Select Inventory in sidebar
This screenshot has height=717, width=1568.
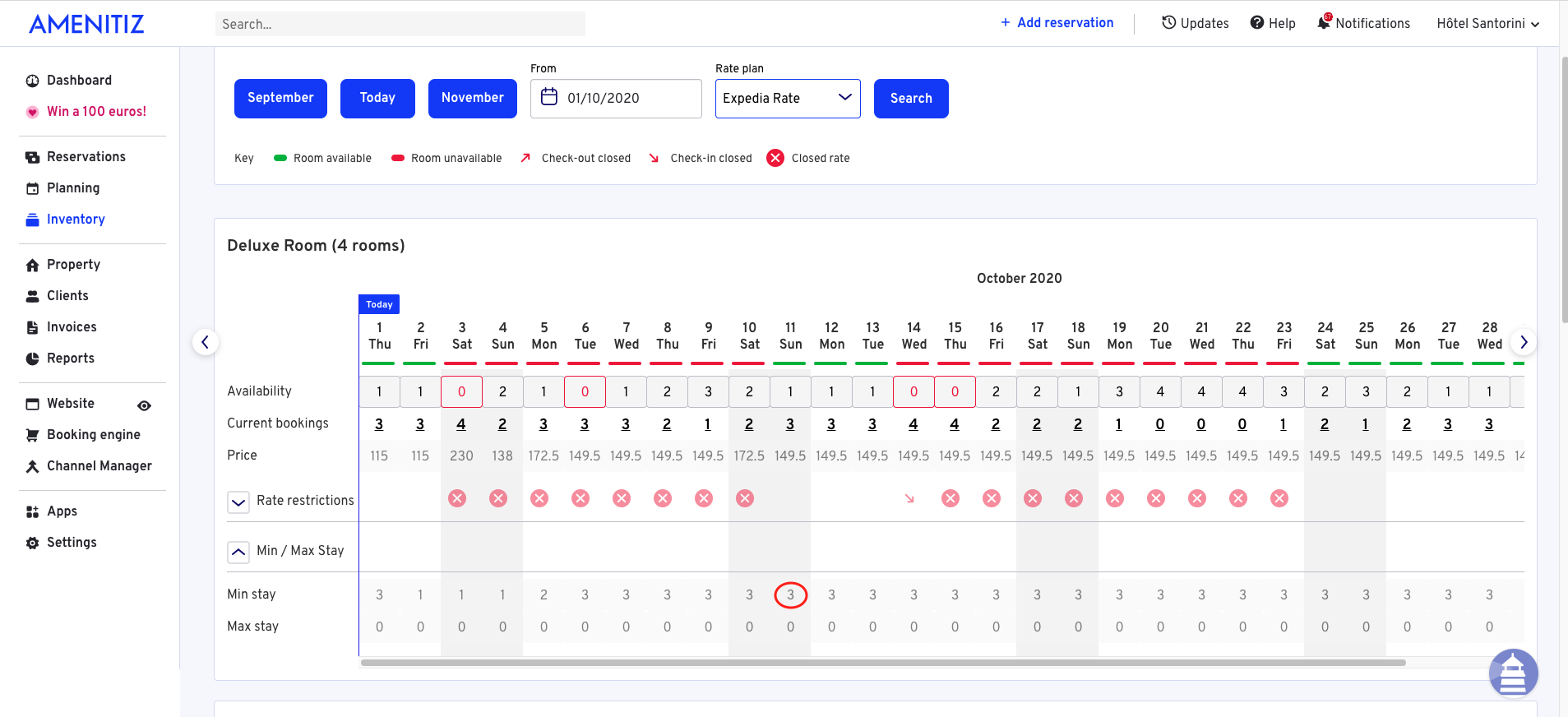(x=76, y=219)
